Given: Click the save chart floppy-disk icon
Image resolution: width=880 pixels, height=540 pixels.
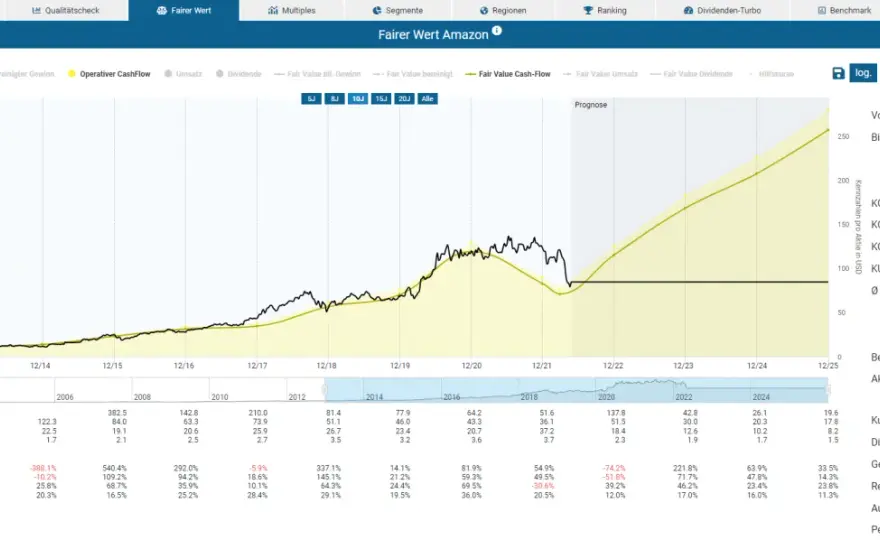Looking at the screenshot, I should point(838,74).
